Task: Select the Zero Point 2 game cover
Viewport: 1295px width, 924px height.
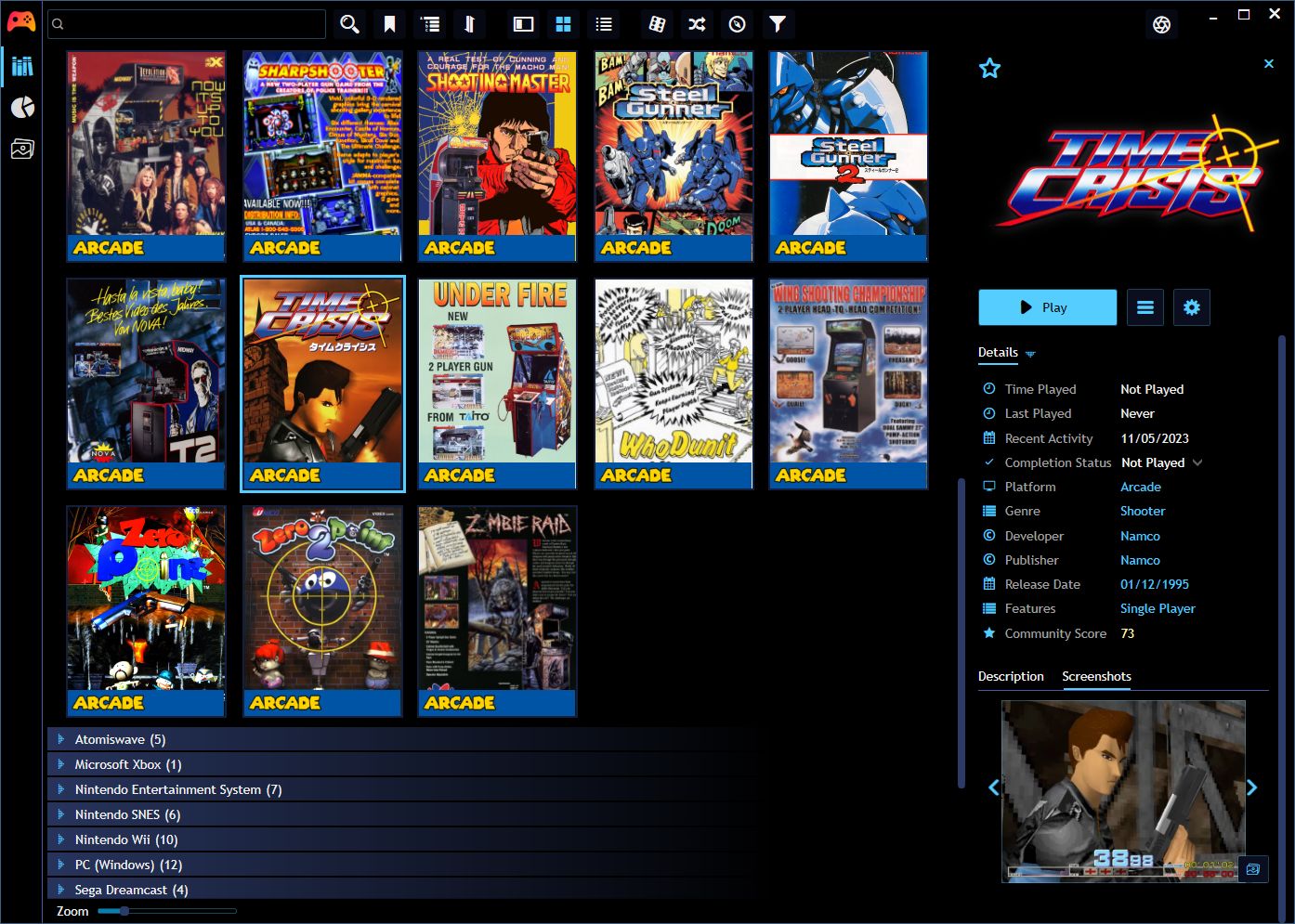Action: click(x=322, y=611)
